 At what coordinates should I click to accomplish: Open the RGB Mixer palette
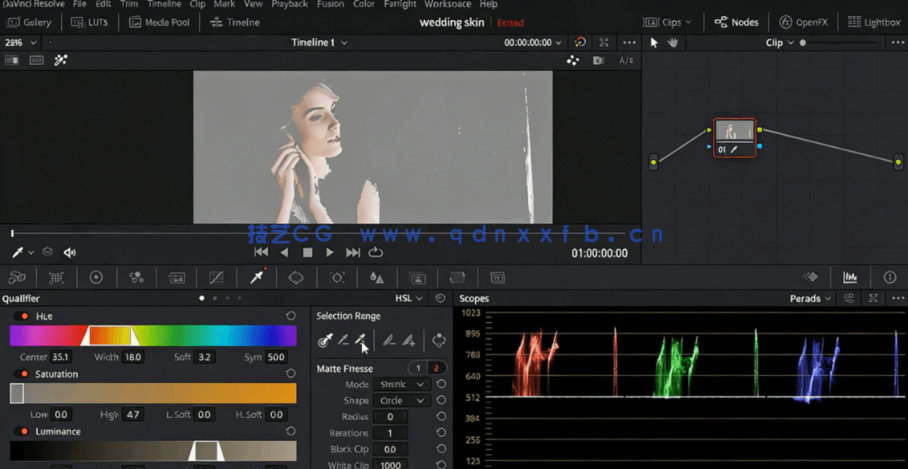(x=137, y=278)
